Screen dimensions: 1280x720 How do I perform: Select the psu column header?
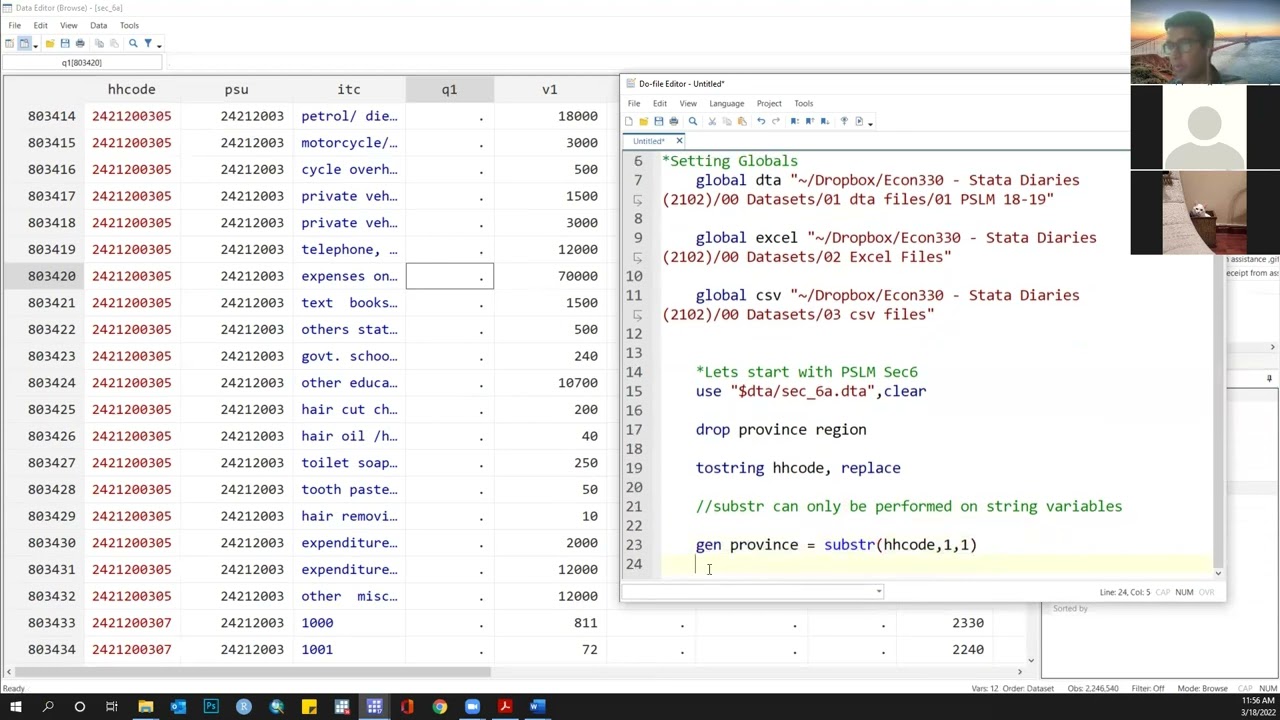[x=236, y=89]
